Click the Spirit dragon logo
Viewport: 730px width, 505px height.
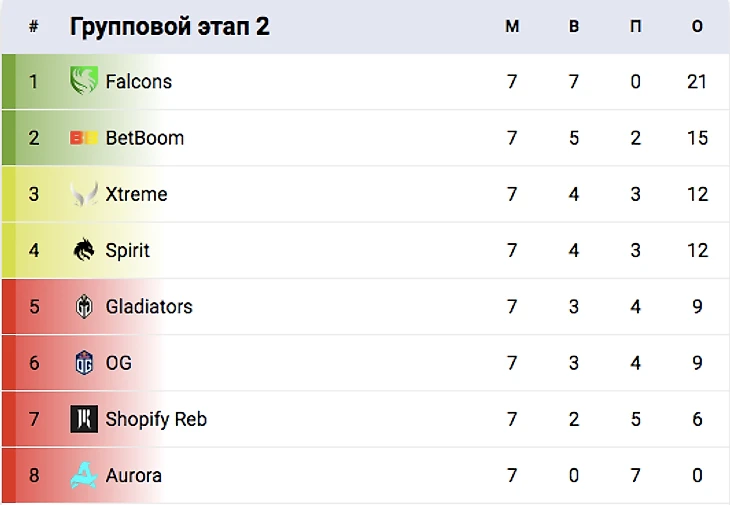[x=84, y=250]
